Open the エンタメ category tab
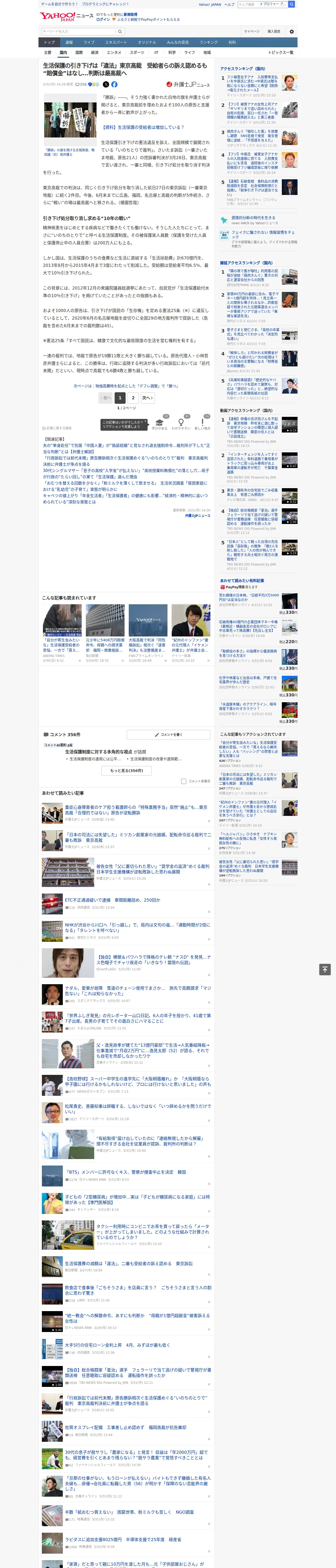Image resolution: width=336 pixels, height=1568 pixels. pyautogui.click(x=114, y=52)
